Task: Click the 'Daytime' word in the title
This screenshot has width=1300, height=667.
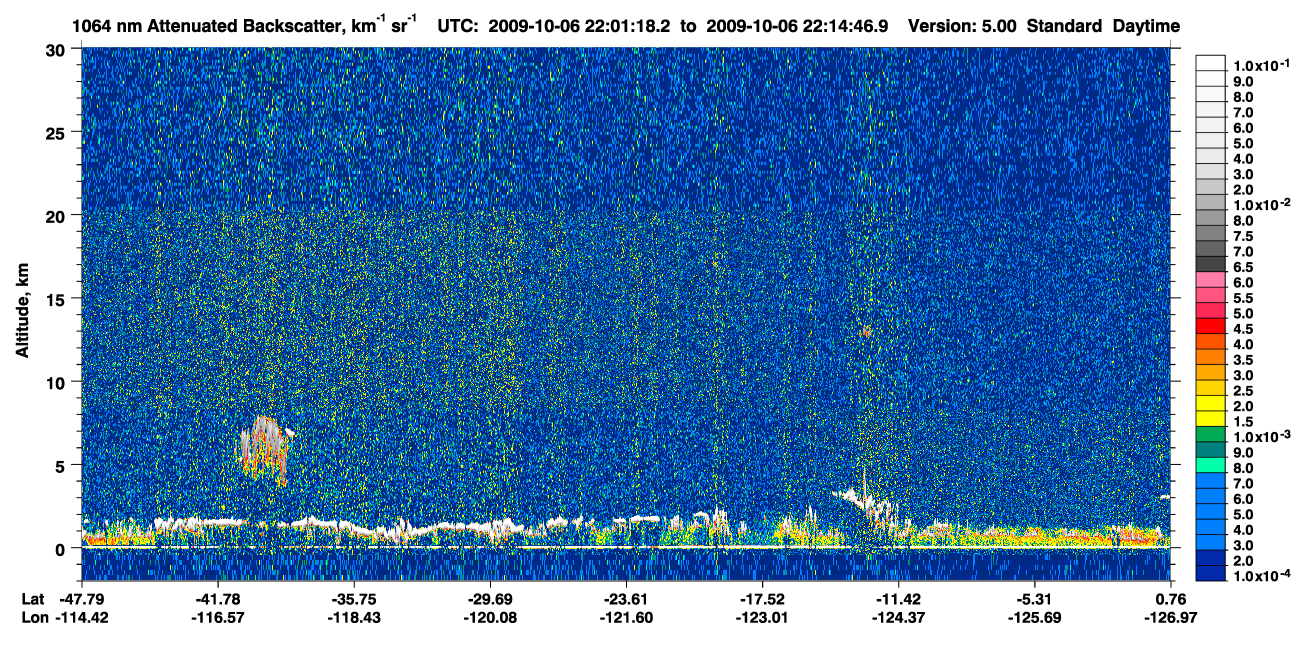Action: (x=1147, y=25)
